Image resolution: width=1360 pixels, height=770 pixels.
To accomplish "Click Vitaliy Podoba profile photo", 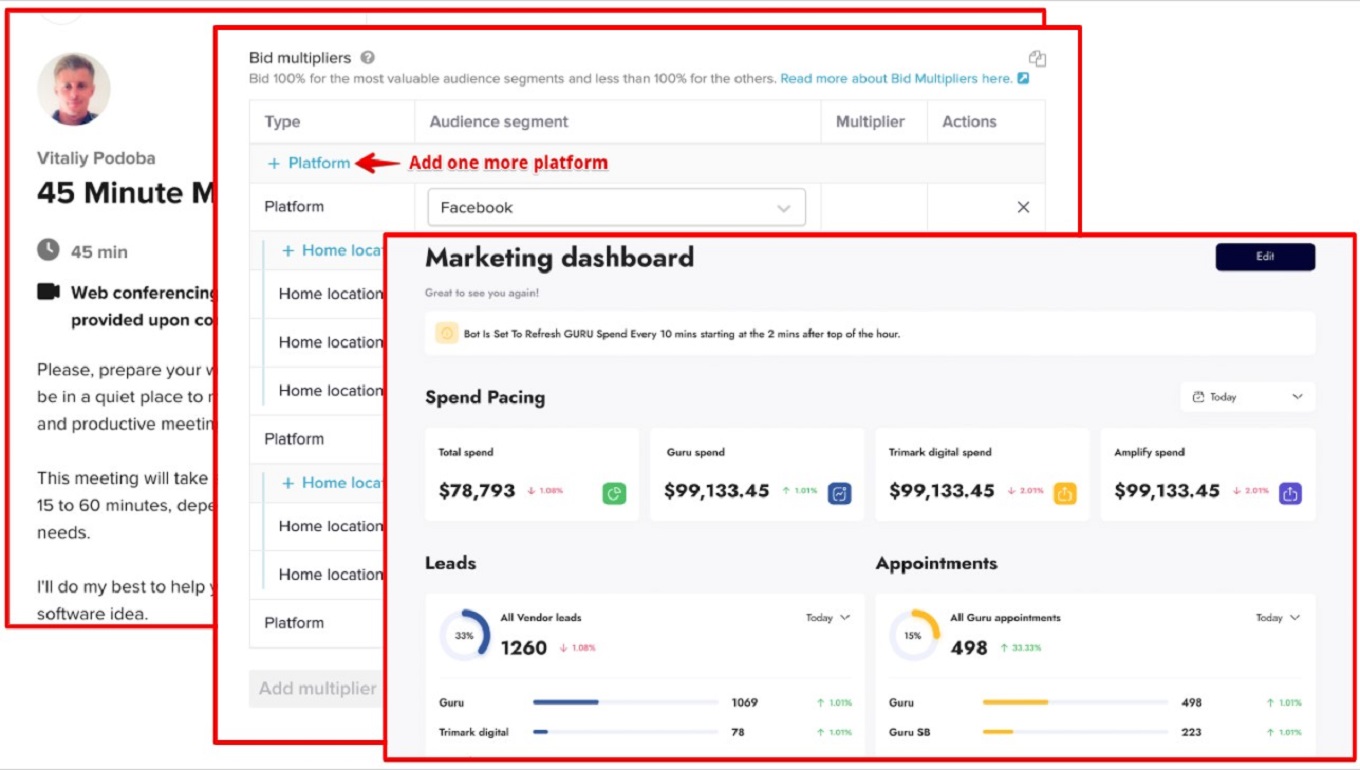I will click(74, 89).
